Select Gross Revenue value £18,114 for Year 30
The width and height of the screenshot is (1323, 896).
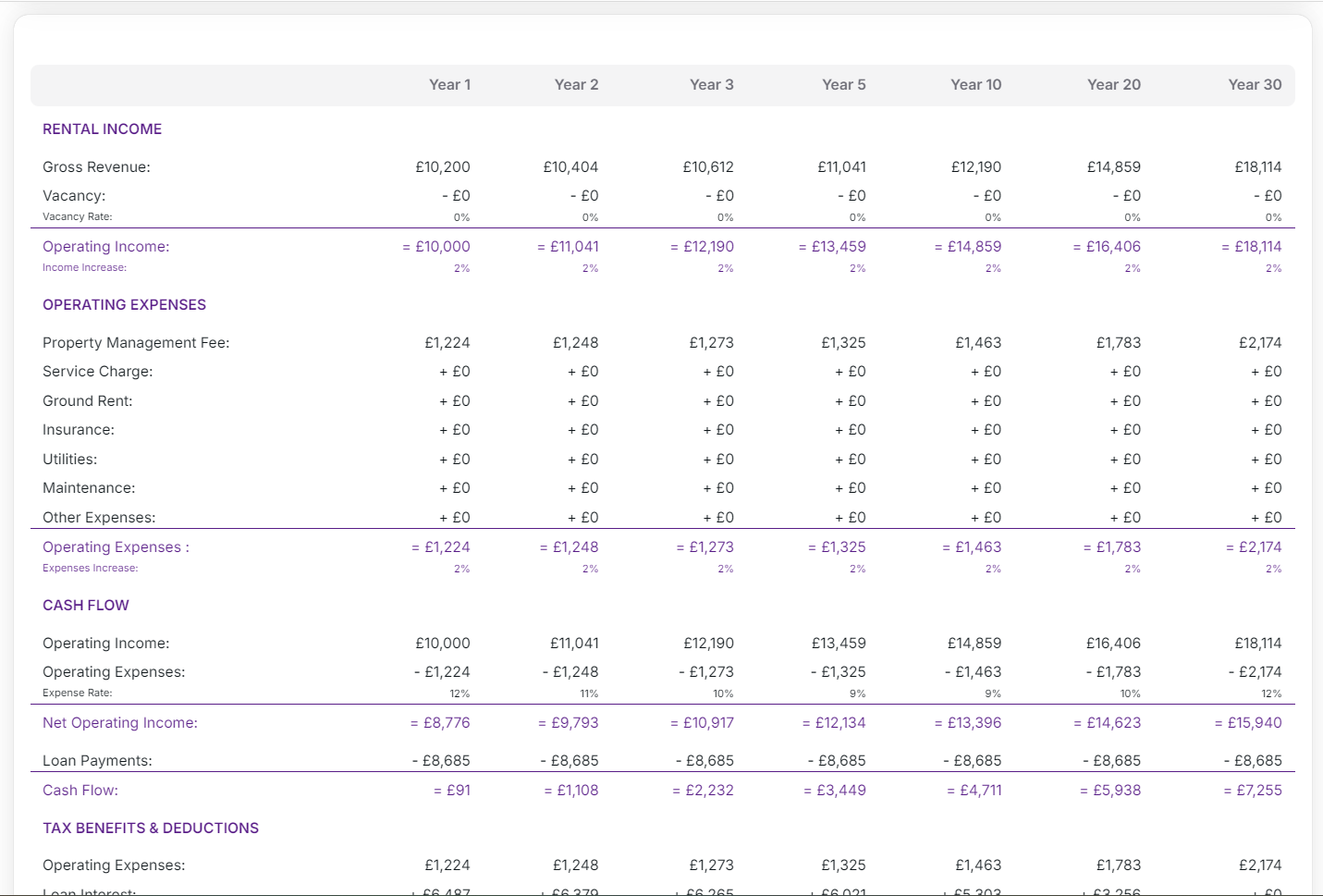1258,167
